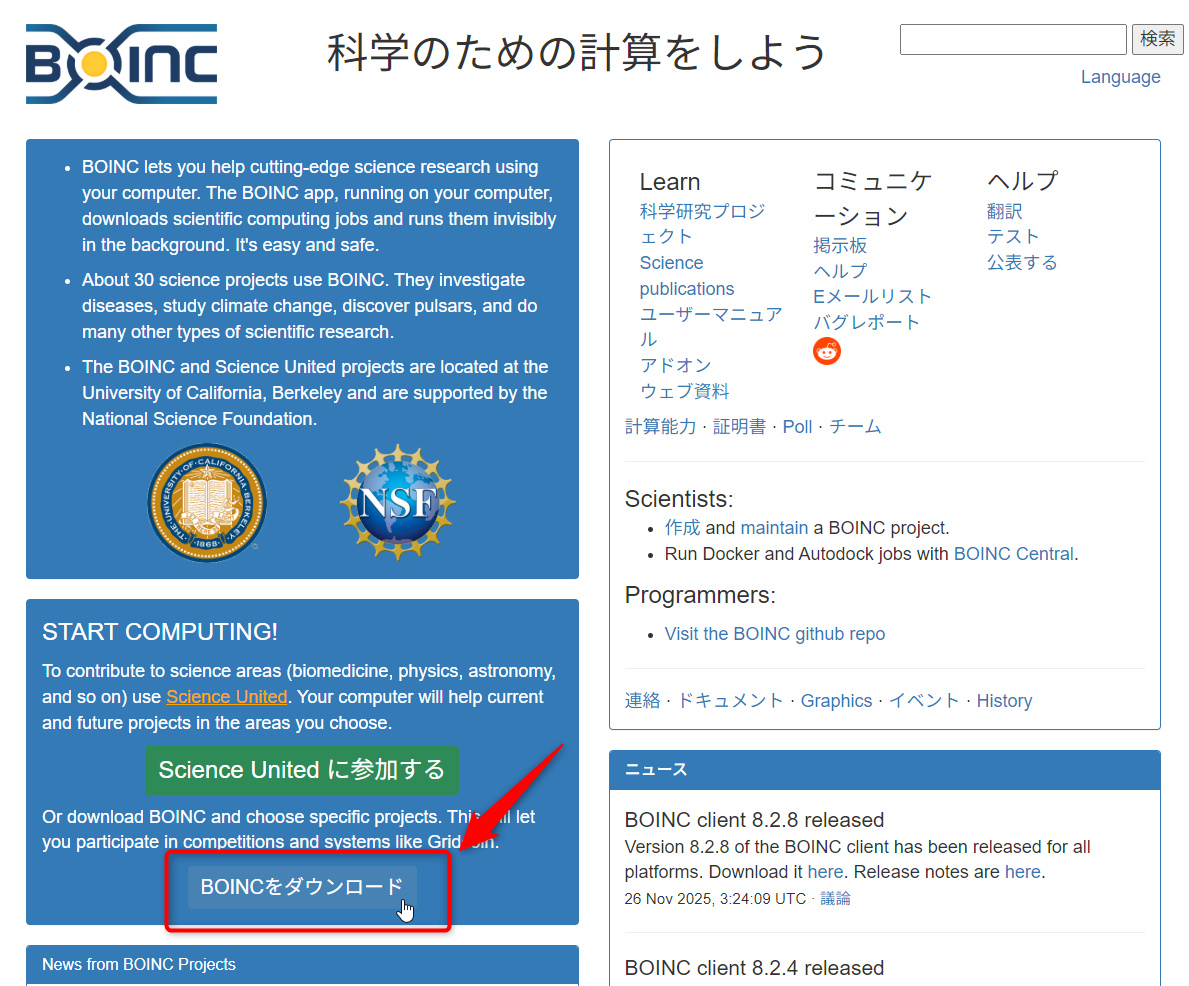Open BOINC Central link
Image resolution: width=1189 pixels, height=986 pixels.
(1013, 553)
